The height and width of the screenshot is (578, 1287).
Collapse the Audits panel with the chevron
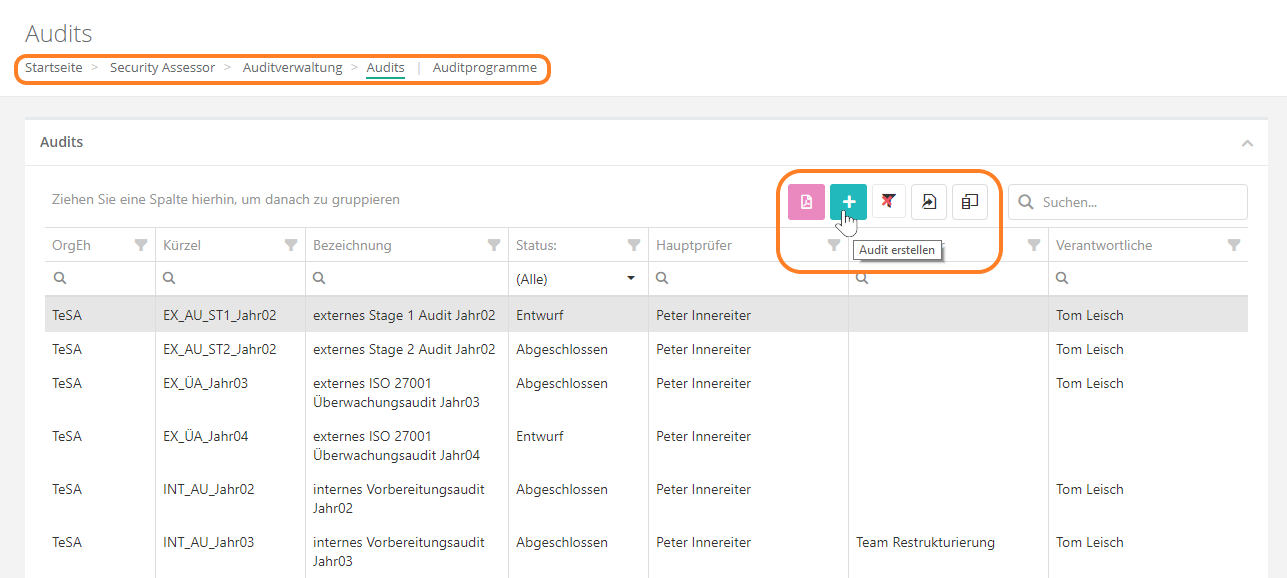point(1247,143)
